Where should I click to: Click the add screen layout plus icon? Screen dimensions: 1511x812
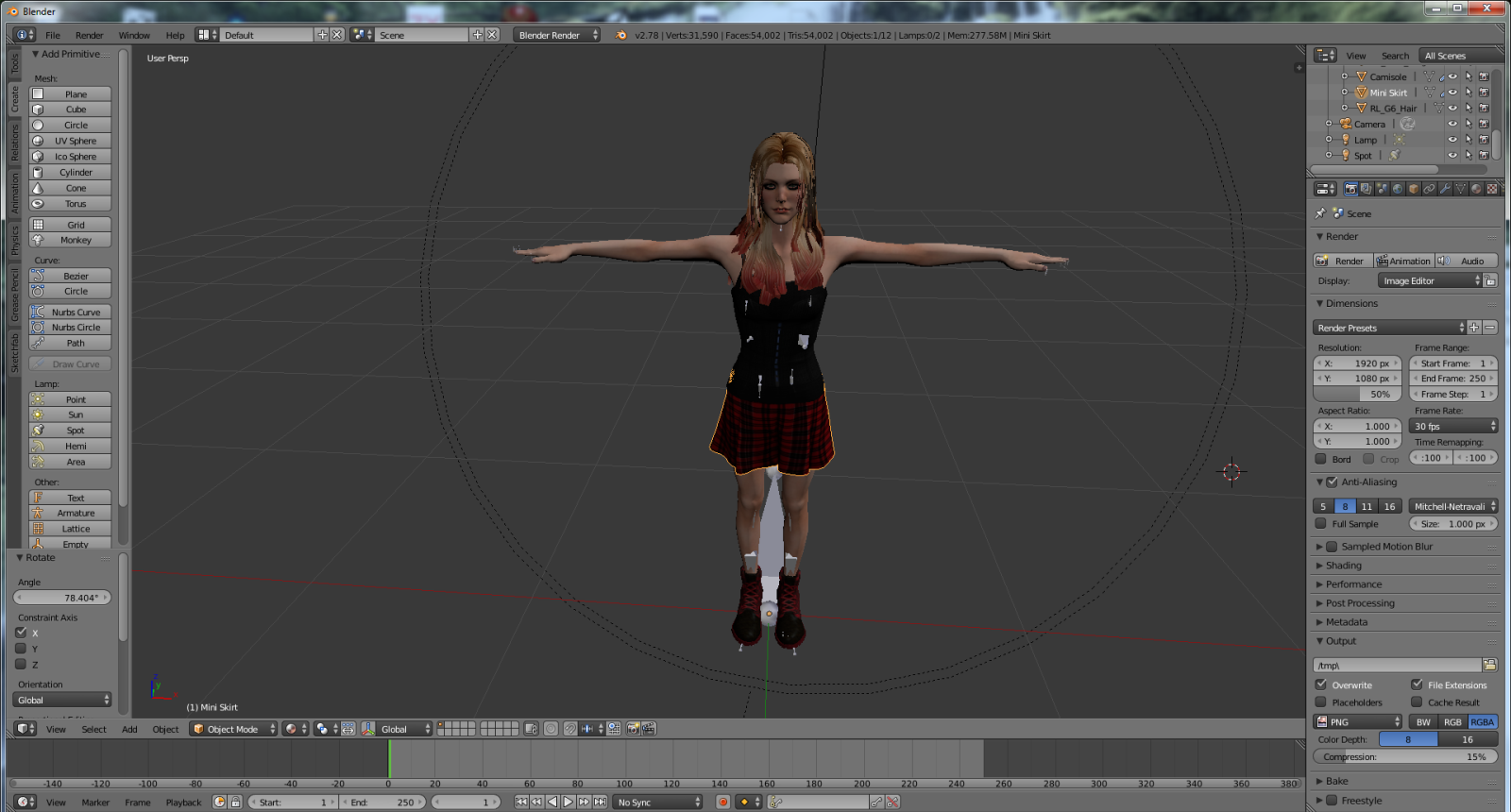pos(322,35)
